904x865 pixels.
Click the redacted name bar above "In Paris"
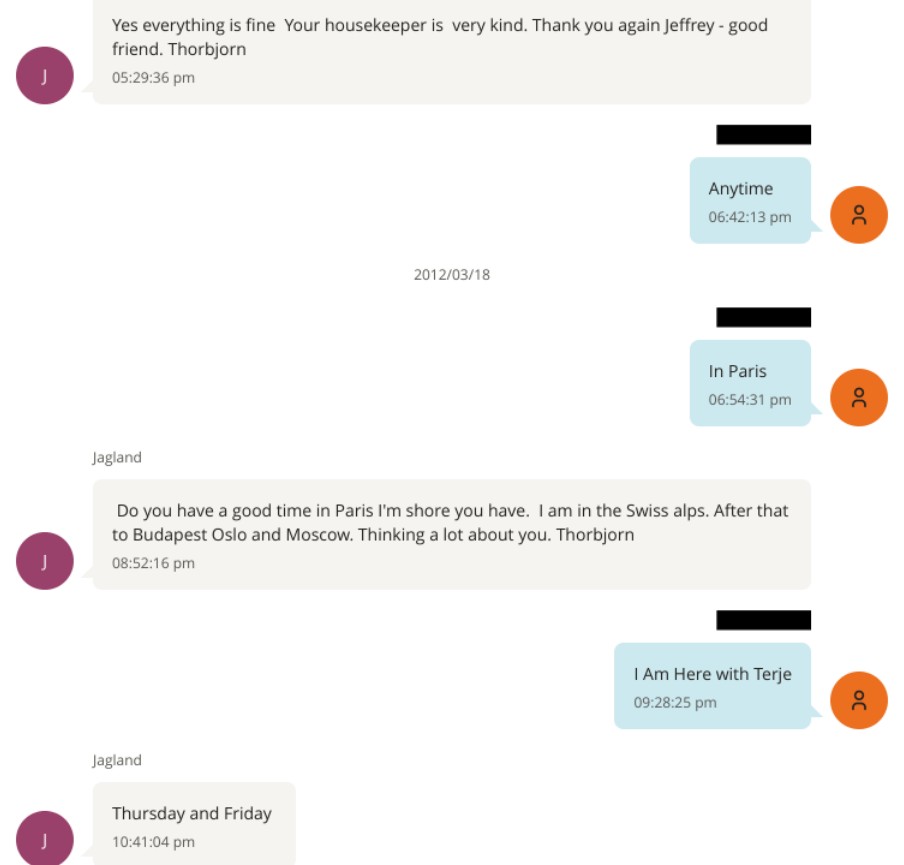pos(763,318)
